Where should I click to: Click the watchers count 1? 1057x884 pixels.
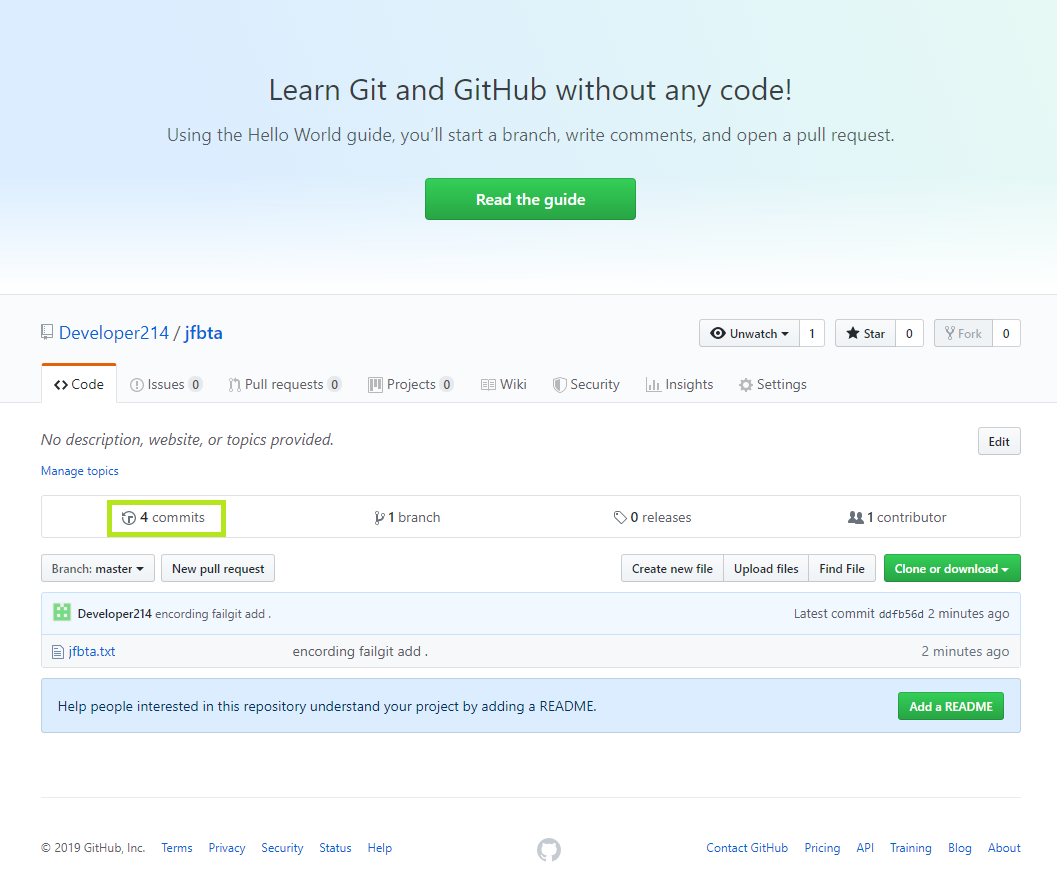[812, 333]
